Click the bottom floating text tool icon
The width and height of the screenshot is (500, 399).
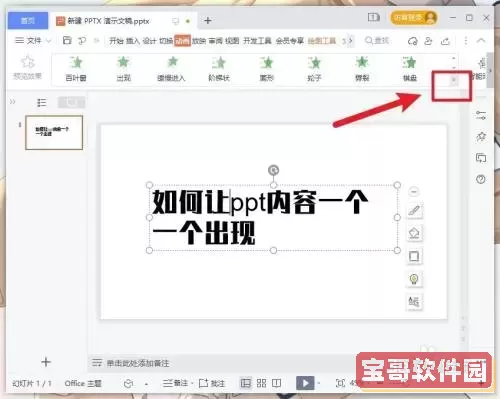pos(414,302)
